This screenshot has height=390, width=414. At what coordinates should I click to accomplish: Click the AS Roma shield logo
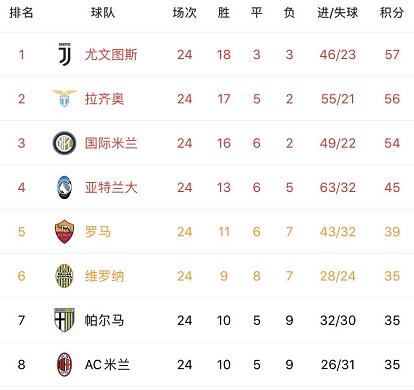pyautogui.click(x=64, y=231)
